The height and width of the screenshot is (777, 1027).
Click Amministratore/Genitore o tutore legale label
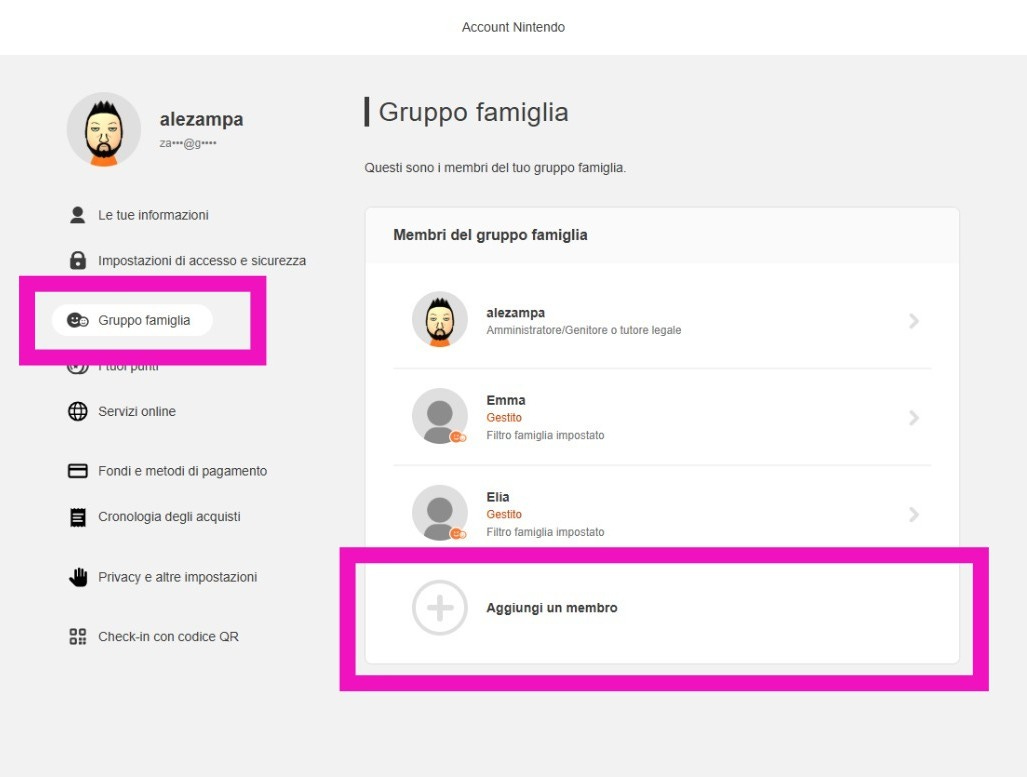coord(584,330)
